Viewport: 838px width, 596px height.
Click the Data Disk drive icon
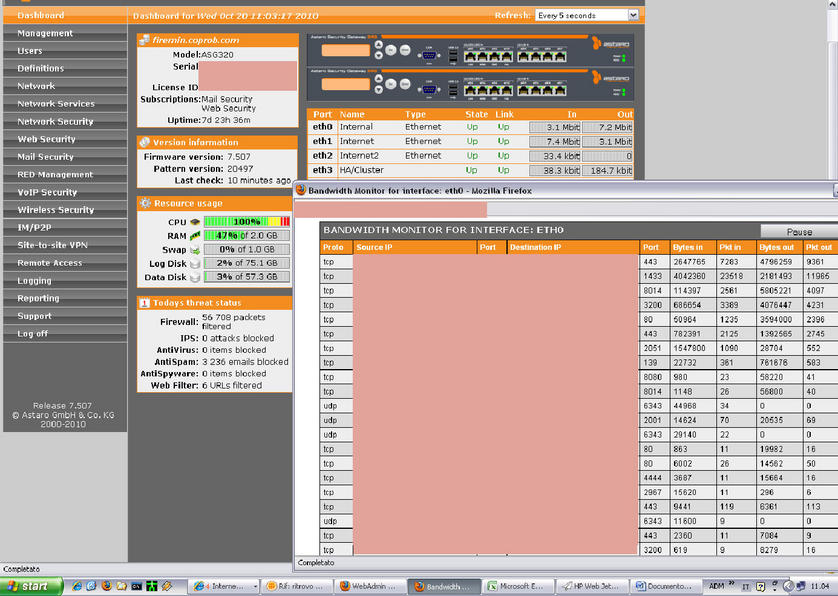195,277
